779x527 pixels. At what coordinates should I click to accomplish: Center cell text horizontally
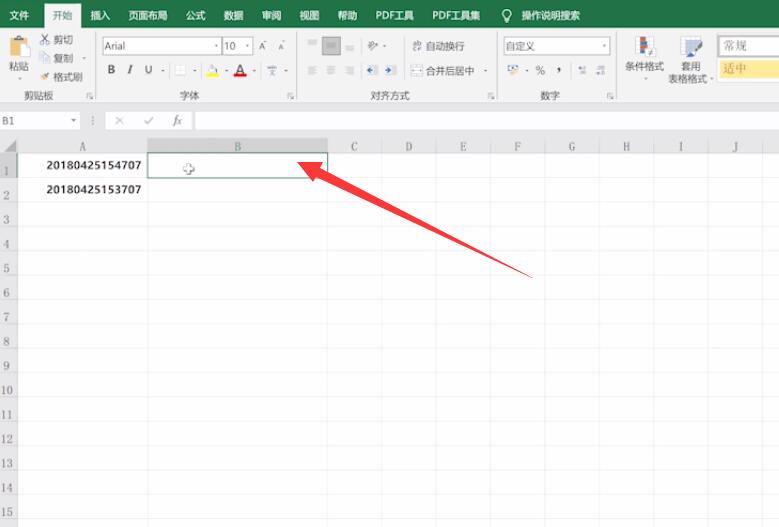[331, 71]
